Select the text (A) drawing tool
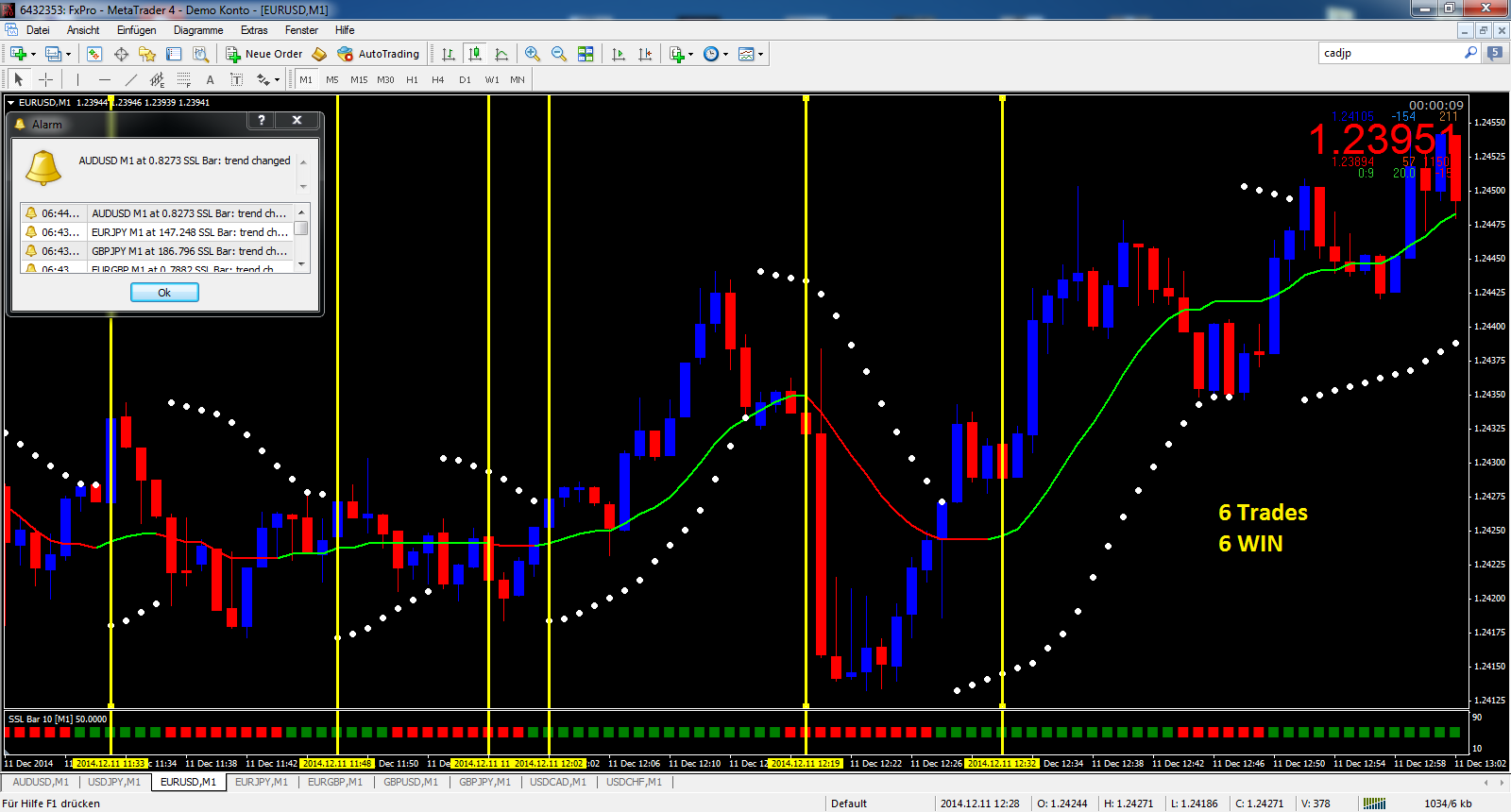This screenshot has width=1511, height=812. (x=210, y=79)
